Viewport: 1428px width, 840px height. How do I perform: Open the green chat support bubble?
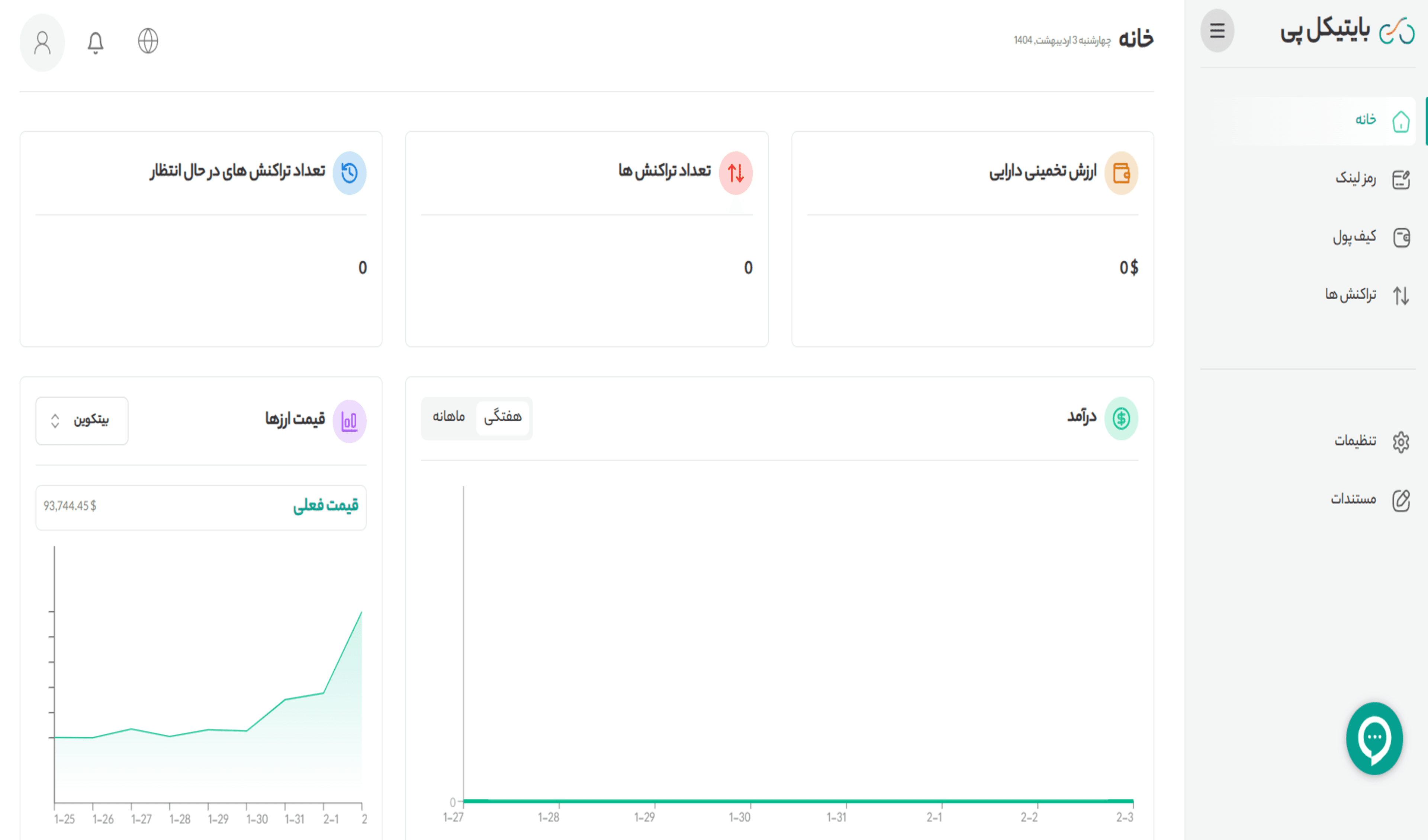[1374, 738]
